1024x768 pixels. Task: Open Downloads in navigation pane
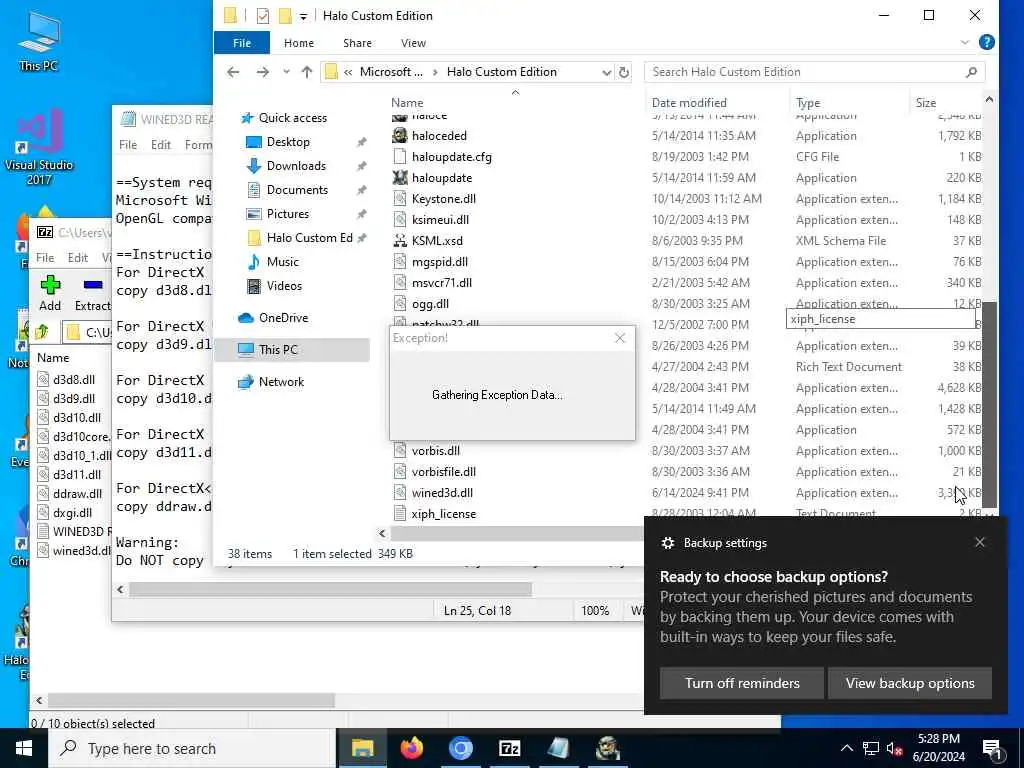tap(296, 166)
